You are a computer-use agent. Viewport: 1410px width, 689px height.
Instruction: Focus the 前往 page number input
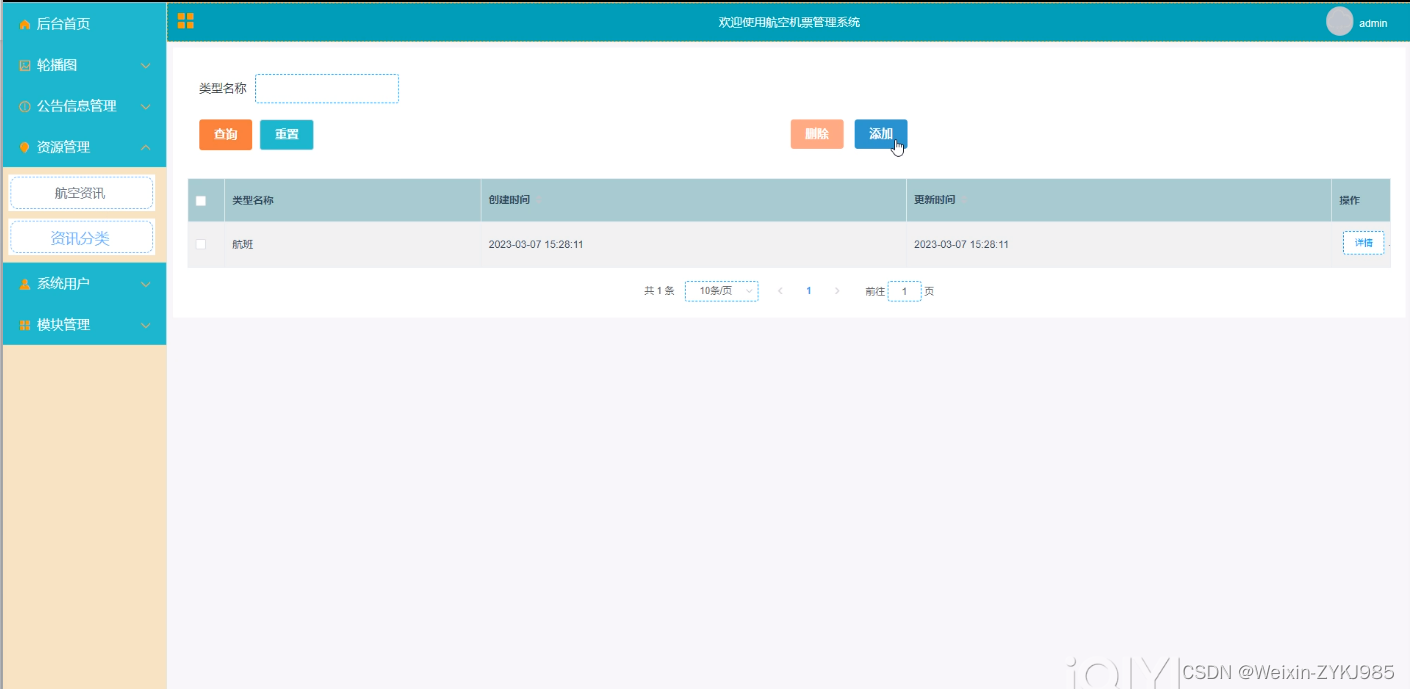tap(905, 291)
